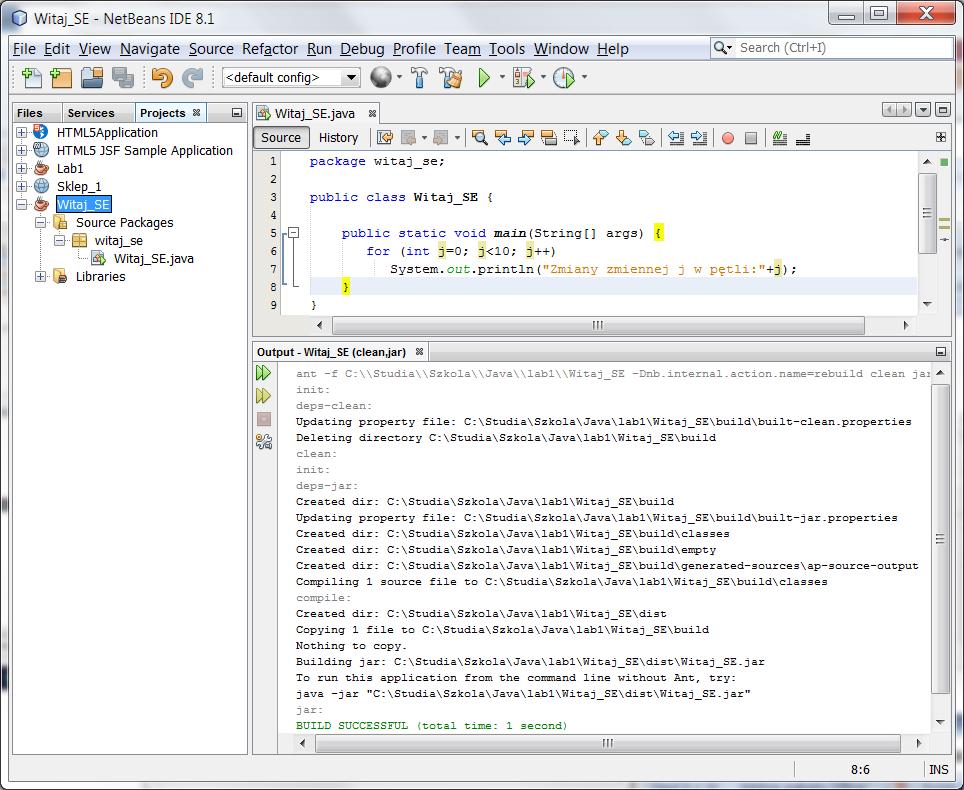Toggle bookmark on current line

[x=647, y=138]
